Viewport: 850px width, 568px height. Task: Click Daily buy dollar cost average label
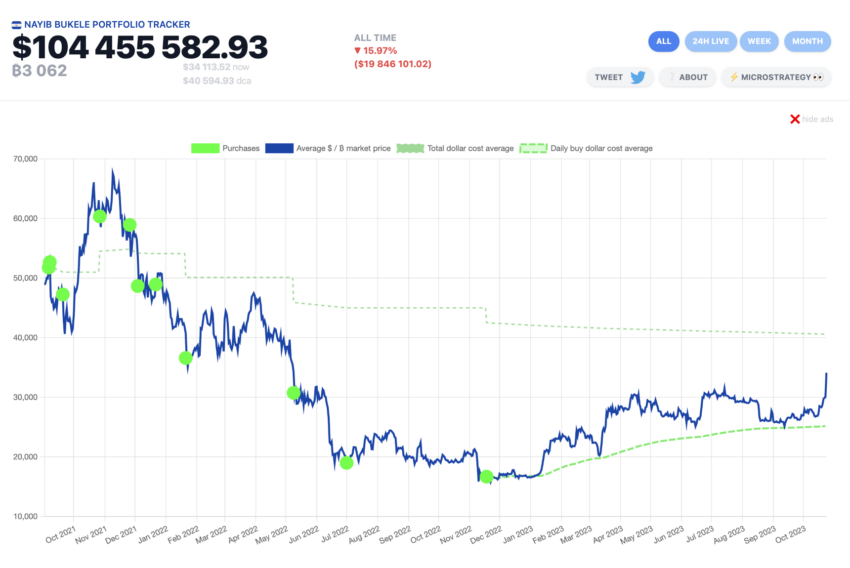pos(601,148)
